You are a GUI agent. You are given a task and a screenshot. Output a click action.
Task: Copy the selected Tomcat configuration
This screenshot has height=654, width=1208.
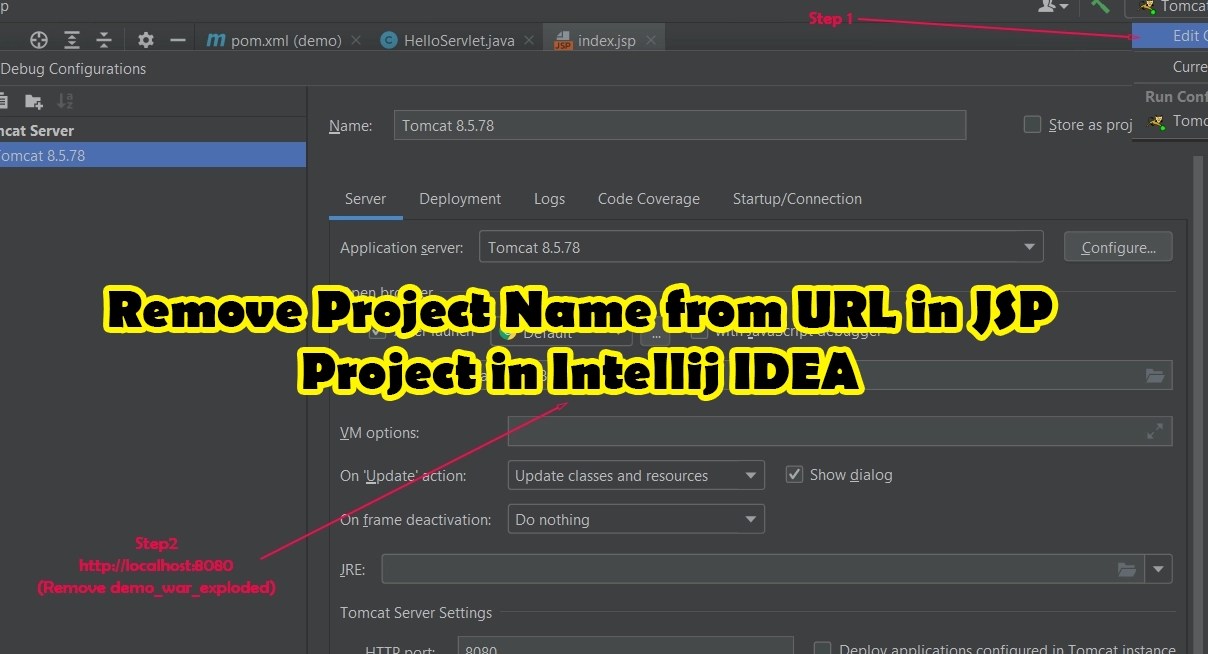[6, 100]
